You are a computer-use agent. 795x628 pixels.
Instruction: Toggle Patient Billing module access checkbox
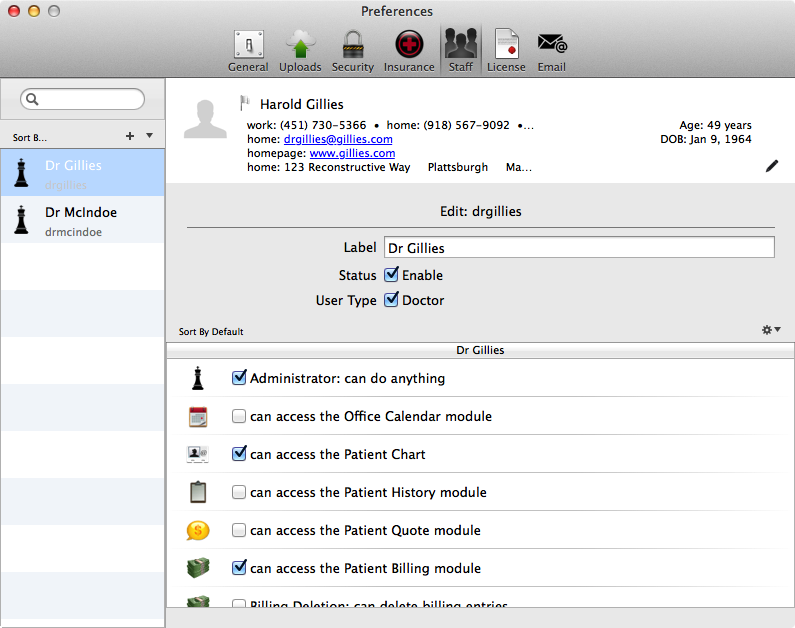click(239, 568)
